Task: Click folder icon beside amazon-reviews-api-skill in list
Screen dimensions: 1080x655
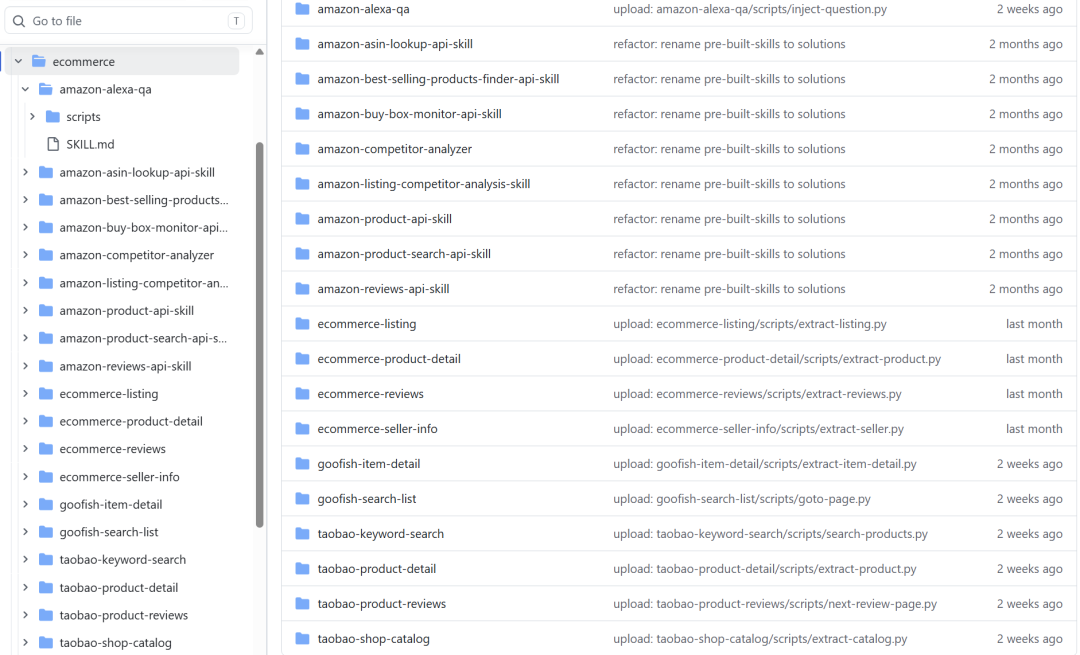Action: tap(302, 289)
